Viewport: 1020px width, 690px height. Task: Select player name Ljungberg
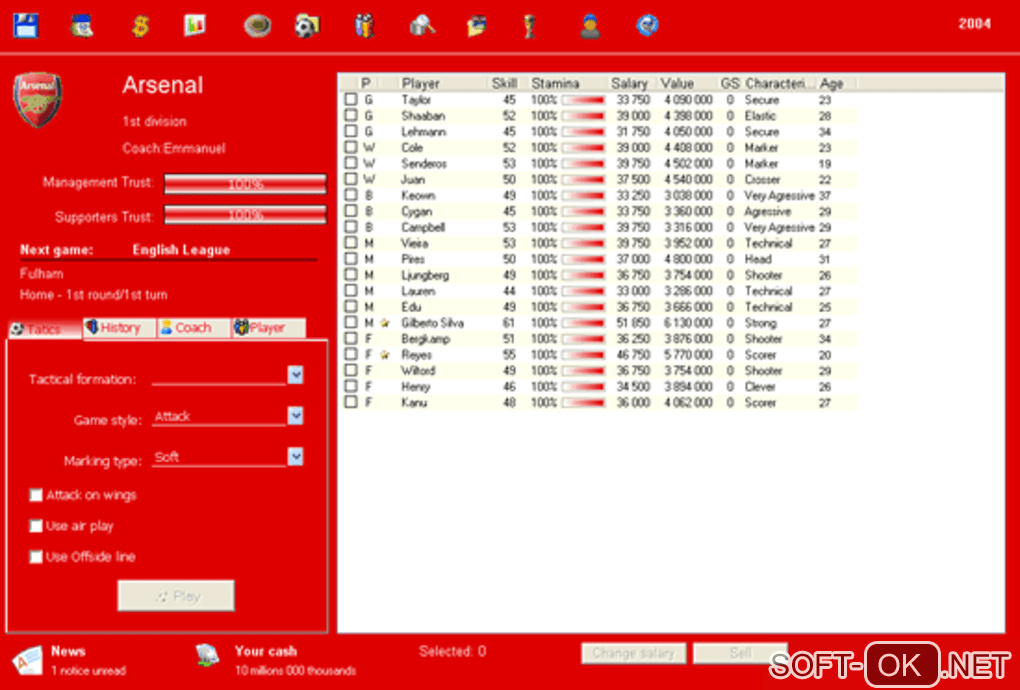(425, 275)
